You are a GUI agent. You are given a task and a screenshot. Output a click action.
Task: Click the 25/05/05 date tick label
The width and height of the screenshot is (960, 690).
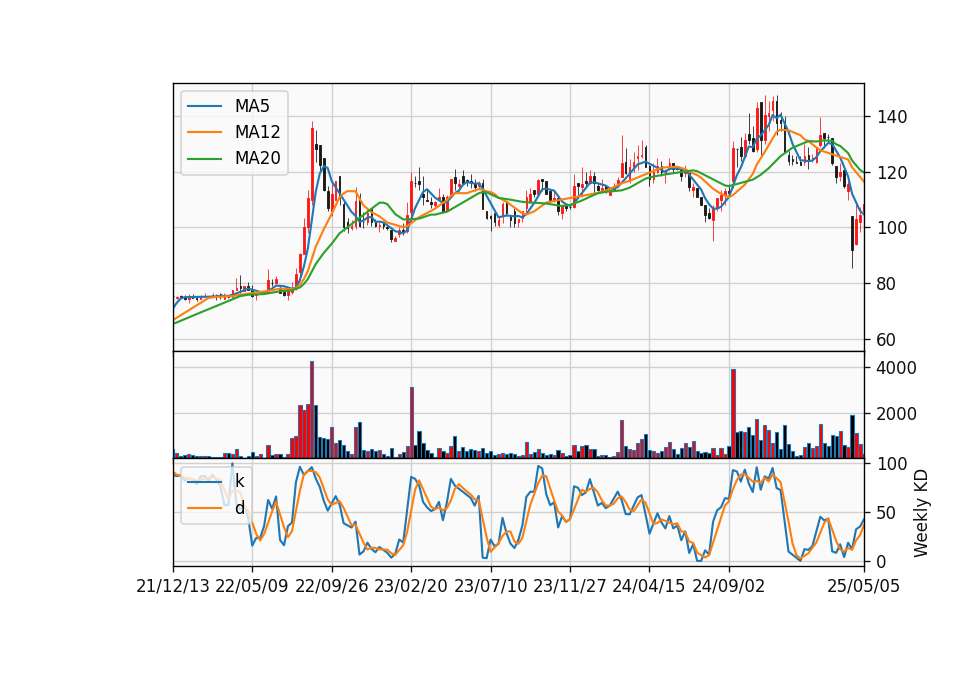[x=864, y=587]
